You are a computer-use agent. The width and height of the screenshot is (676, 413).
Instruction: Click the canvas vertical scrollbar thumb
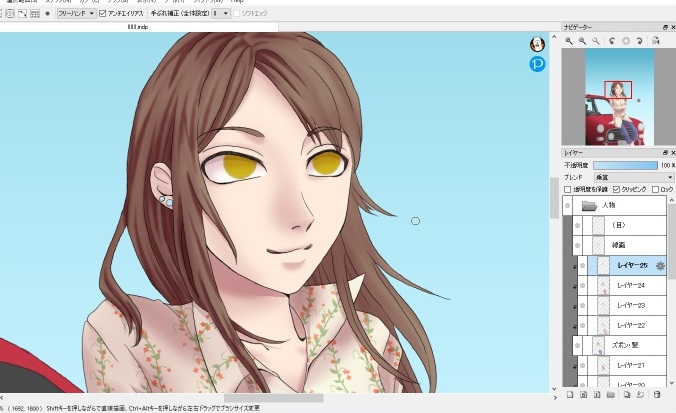554,197
